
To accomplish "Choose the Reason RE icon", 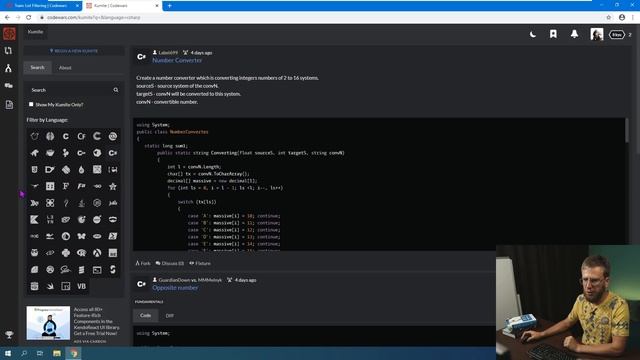I will point(113,253).
